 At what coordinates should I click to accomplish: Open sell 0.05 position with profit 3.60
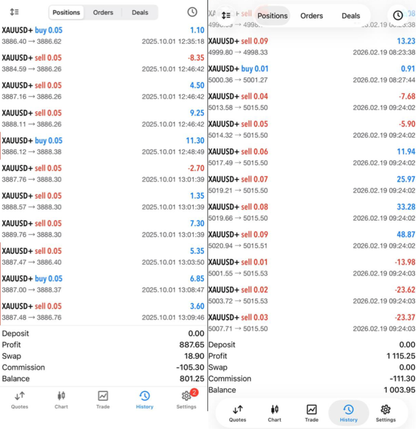coord(103,312)
